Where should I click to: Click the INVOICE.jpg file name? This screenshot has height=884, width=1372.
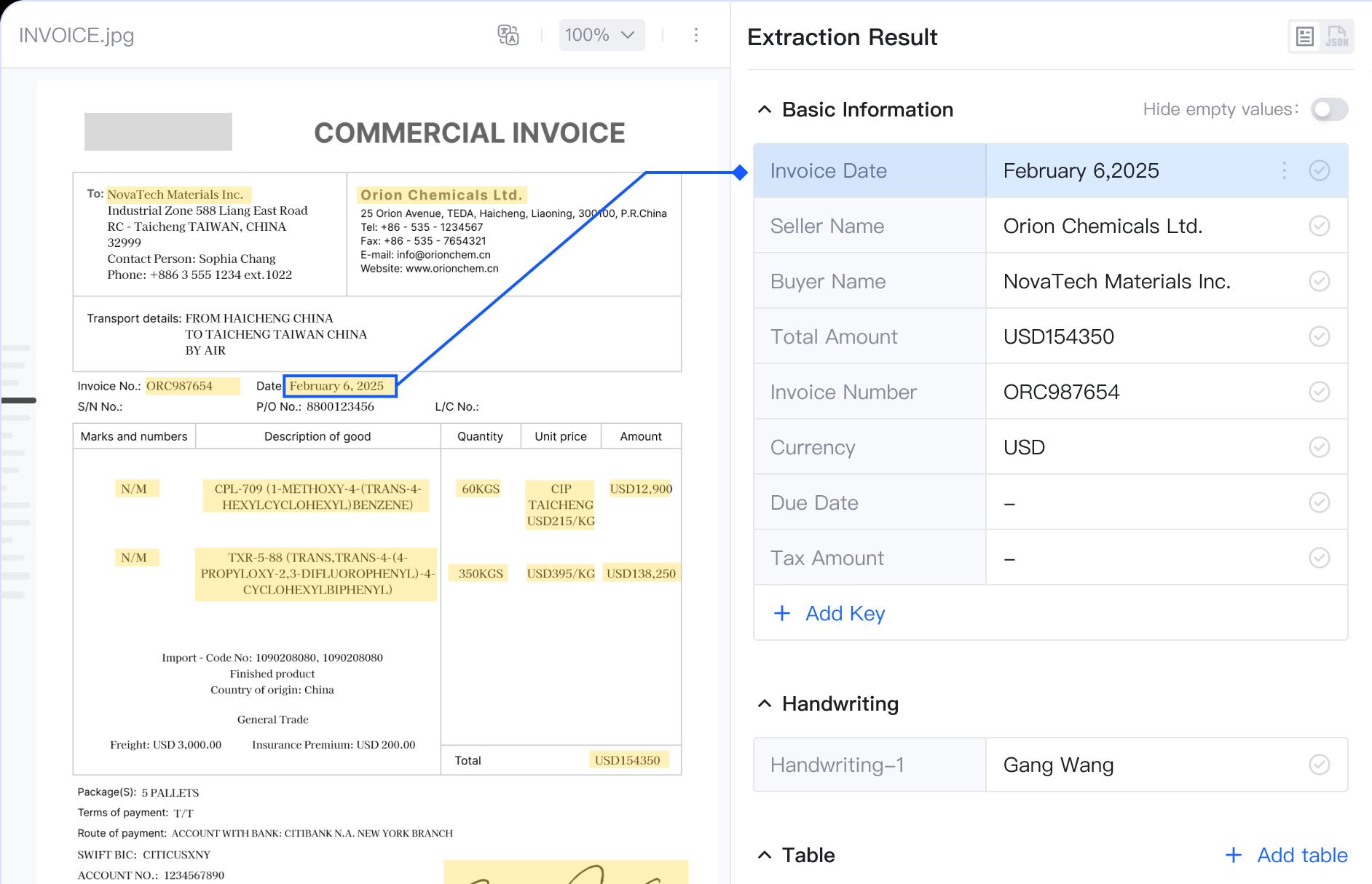click(x=76, y=35)
